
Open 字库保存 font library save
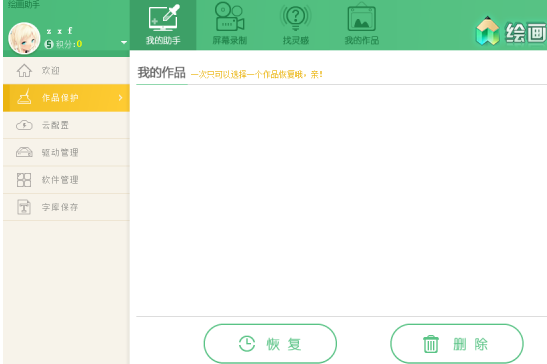pyautogui.click(x=66, y=207)
